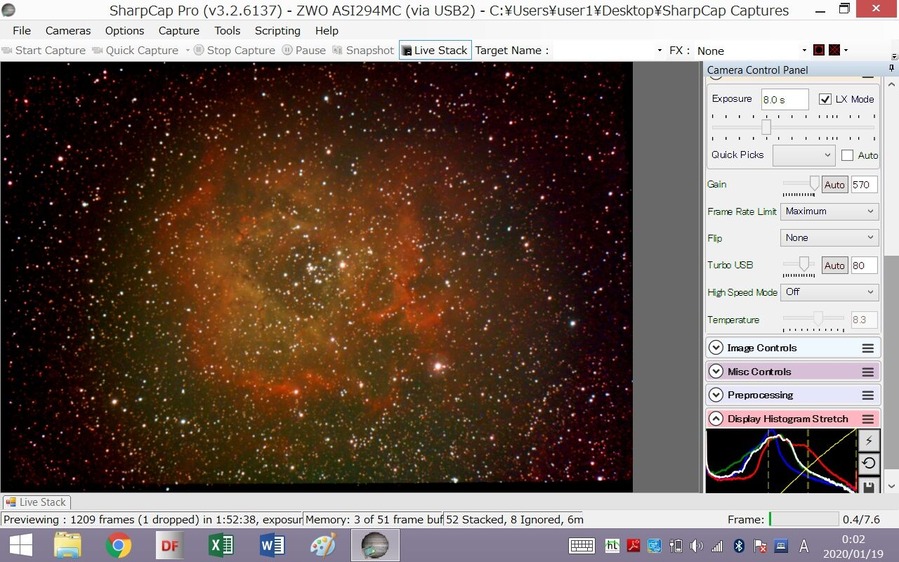Adjust the Exposure slider handle

click(766, 127)
